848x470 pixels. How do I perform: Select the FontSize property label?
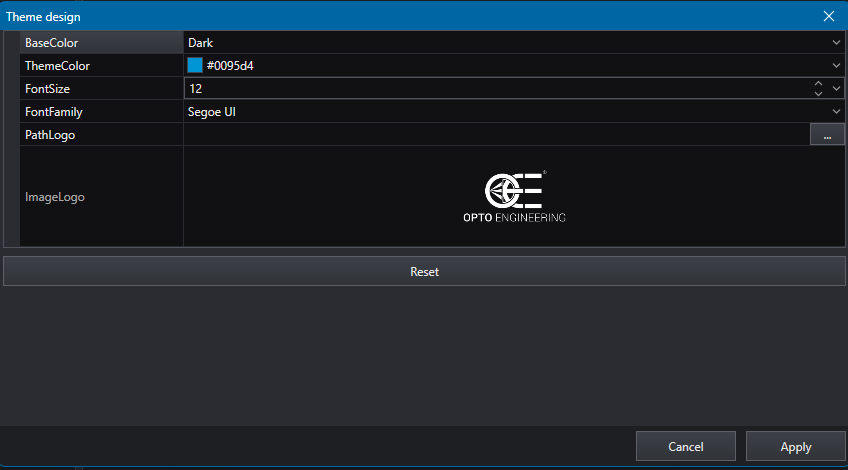(47, 89)
